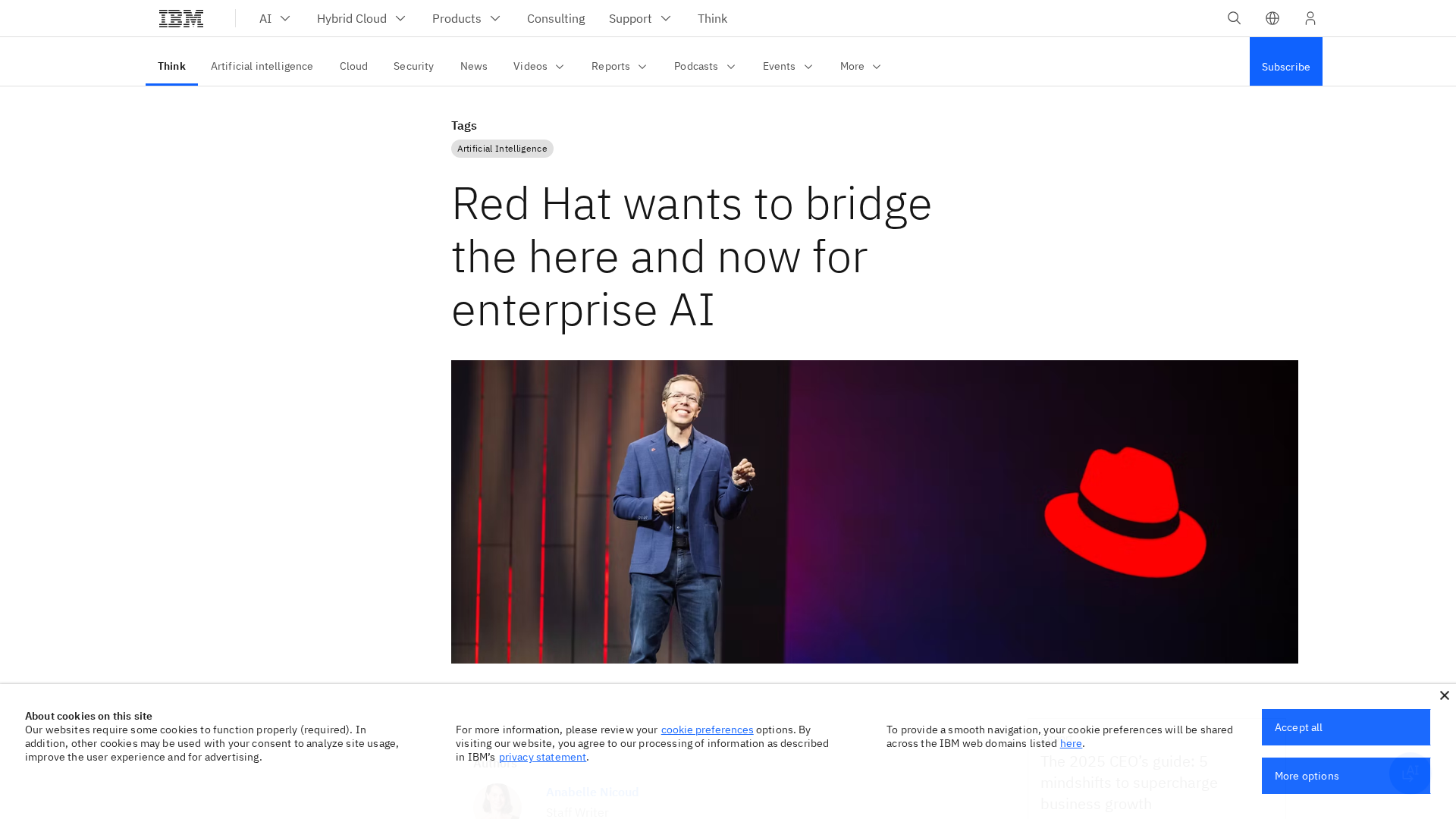Open the search magnifier icon
The height and width of the screenshot is (819, 1456).
(1234, 18)
